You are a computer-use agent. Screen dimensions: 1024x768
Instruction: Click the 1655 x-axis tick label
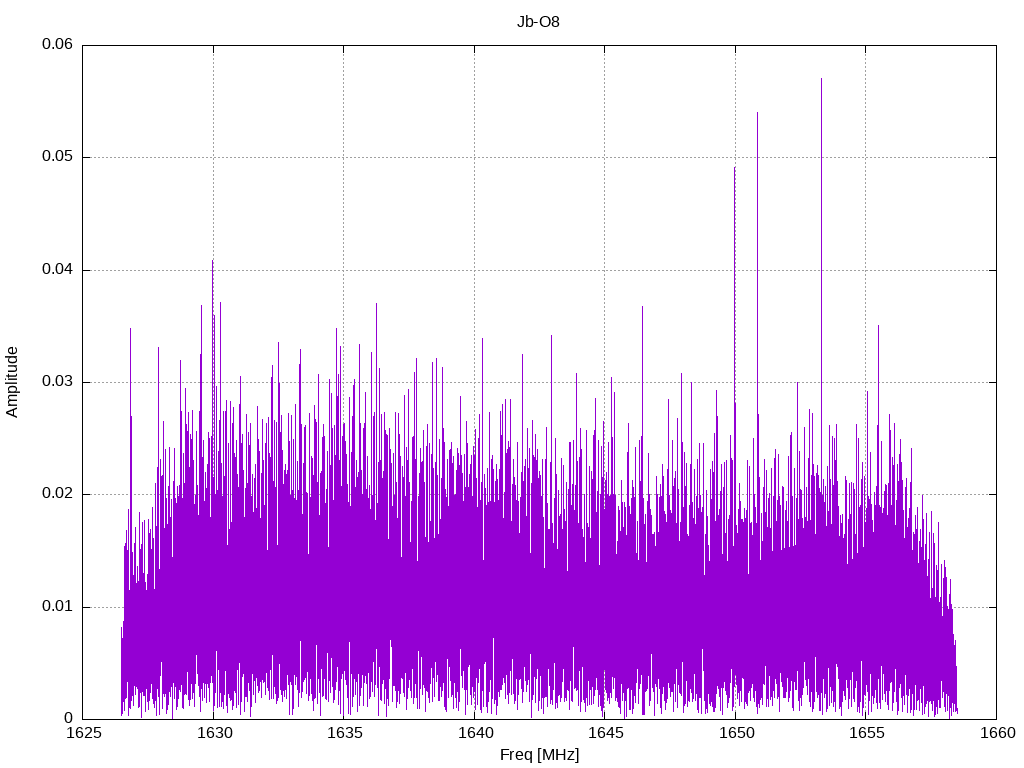866,733
